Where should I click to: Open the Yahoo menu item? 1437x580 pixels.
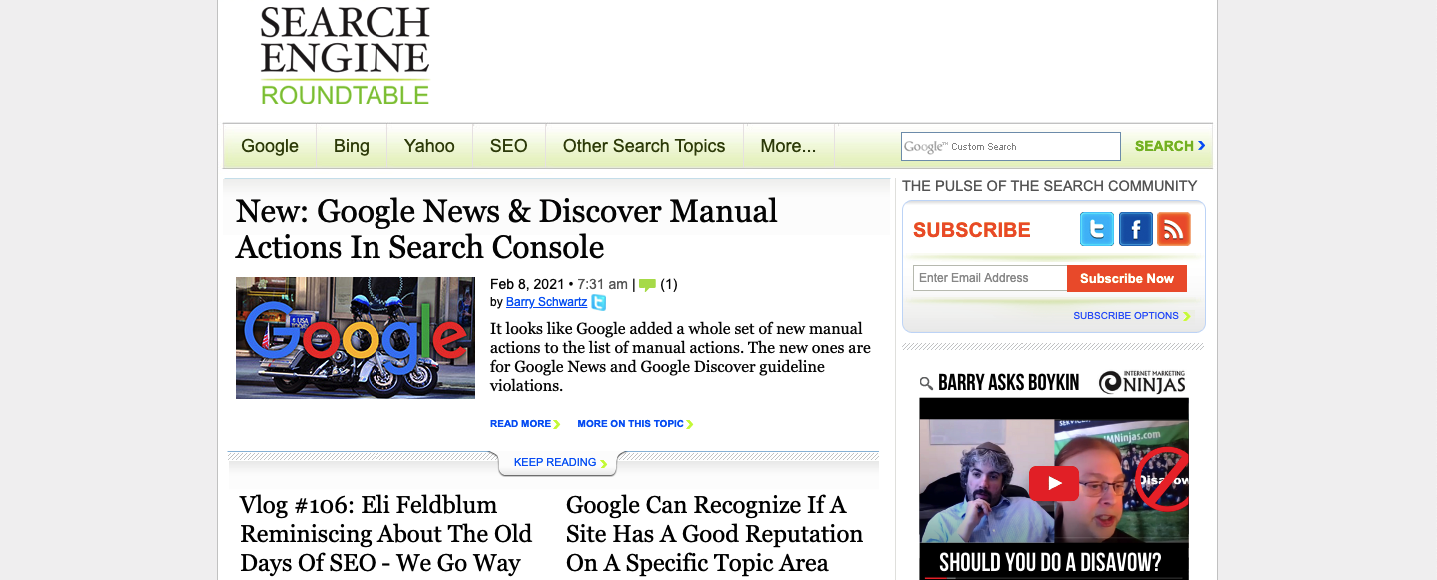click(x=429, y=146)
